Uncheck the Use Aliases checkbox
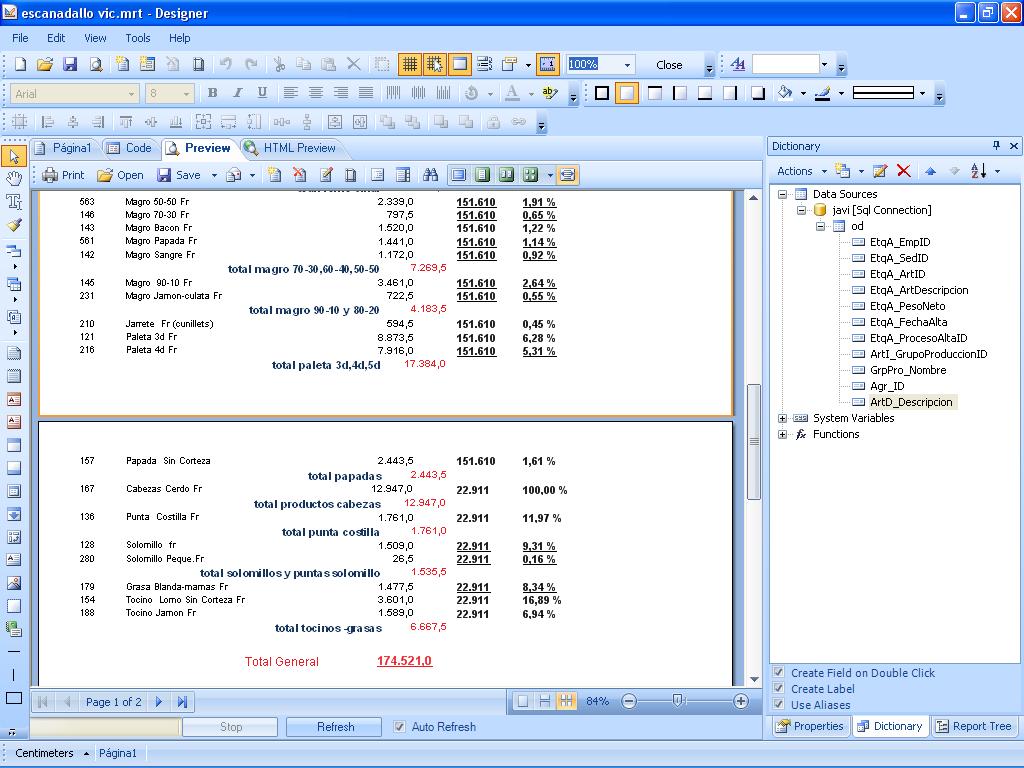 tap(778, 705)
